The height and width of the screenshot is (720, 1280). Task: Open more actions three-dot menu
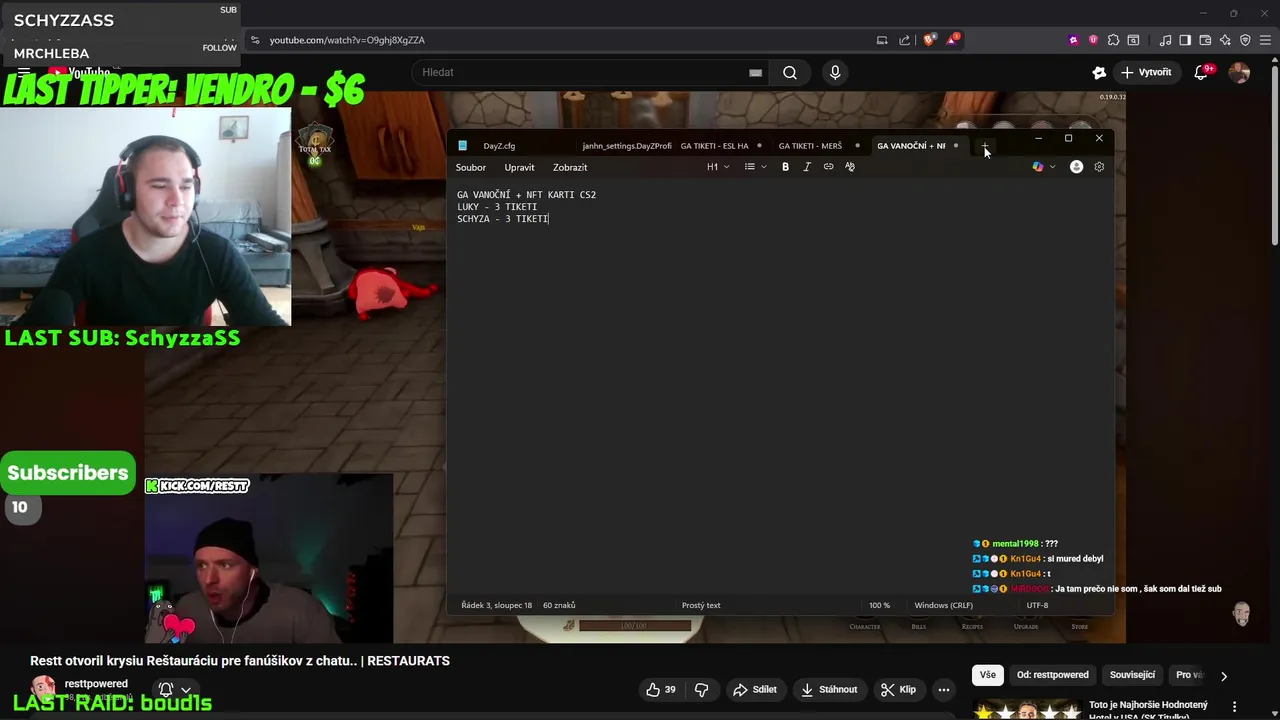944,689
